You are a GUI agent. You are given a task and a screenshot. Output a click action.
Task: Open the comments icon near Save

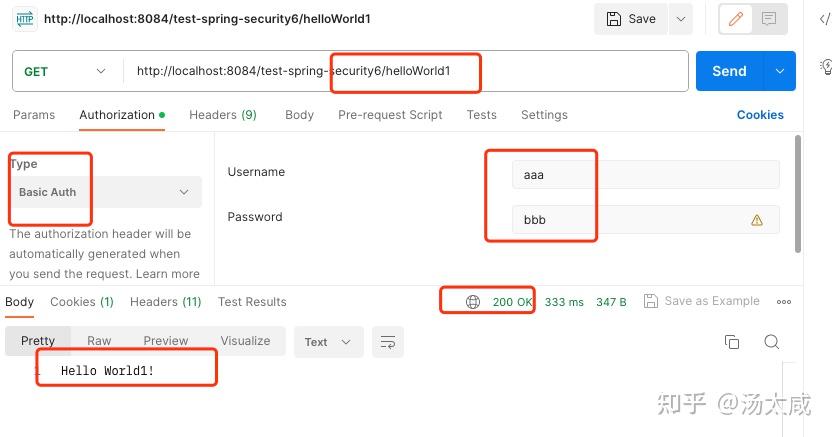point(769,19)
